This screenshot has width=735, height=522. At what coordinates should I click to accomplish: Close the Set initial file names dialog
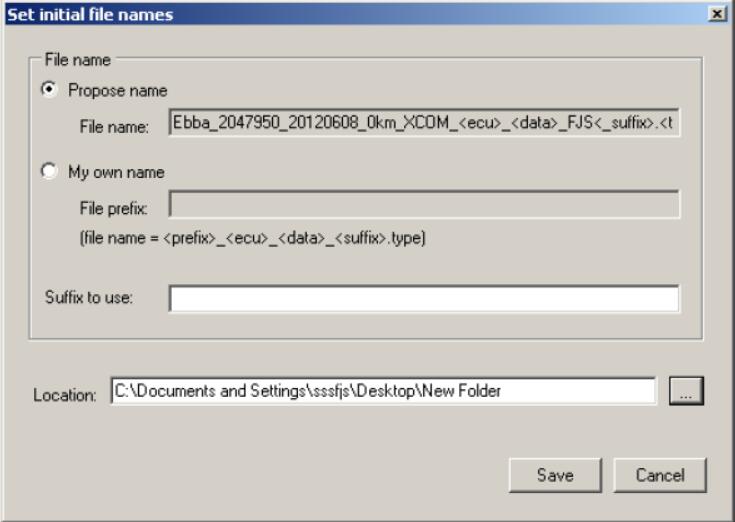point(717,14)
